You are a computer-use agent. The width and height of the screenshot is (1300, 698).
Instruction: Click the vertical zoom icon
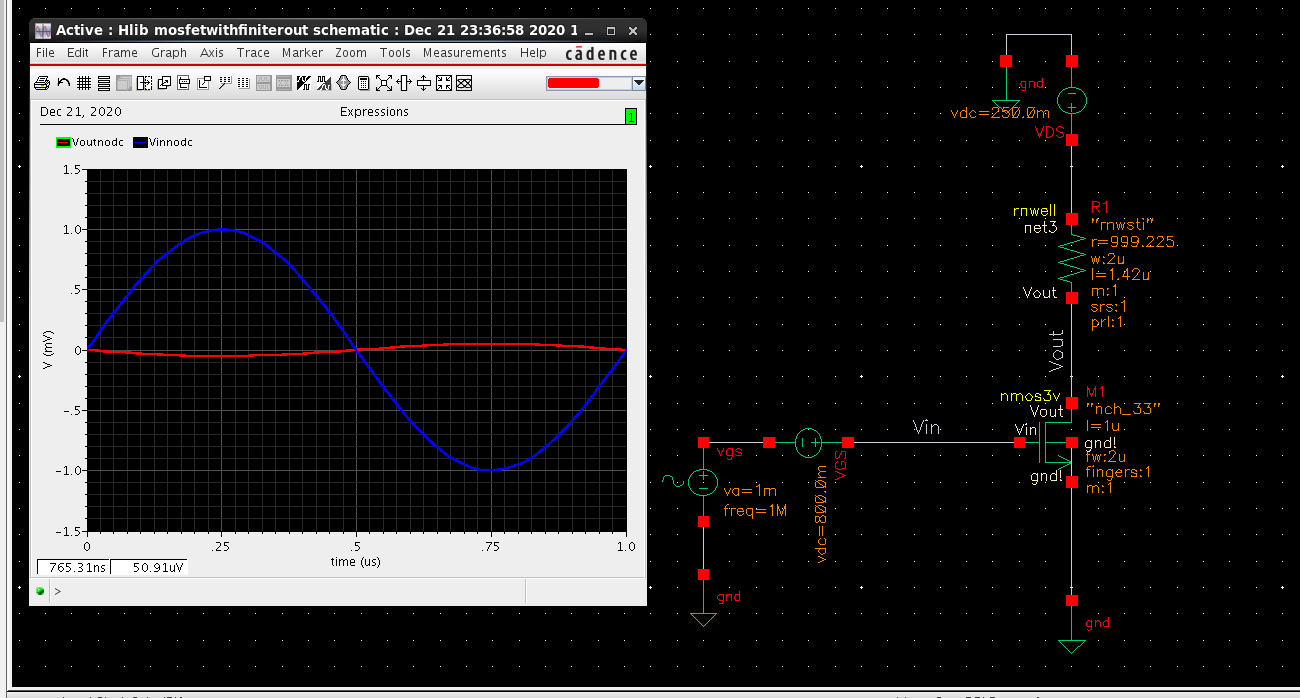[424, 83]
